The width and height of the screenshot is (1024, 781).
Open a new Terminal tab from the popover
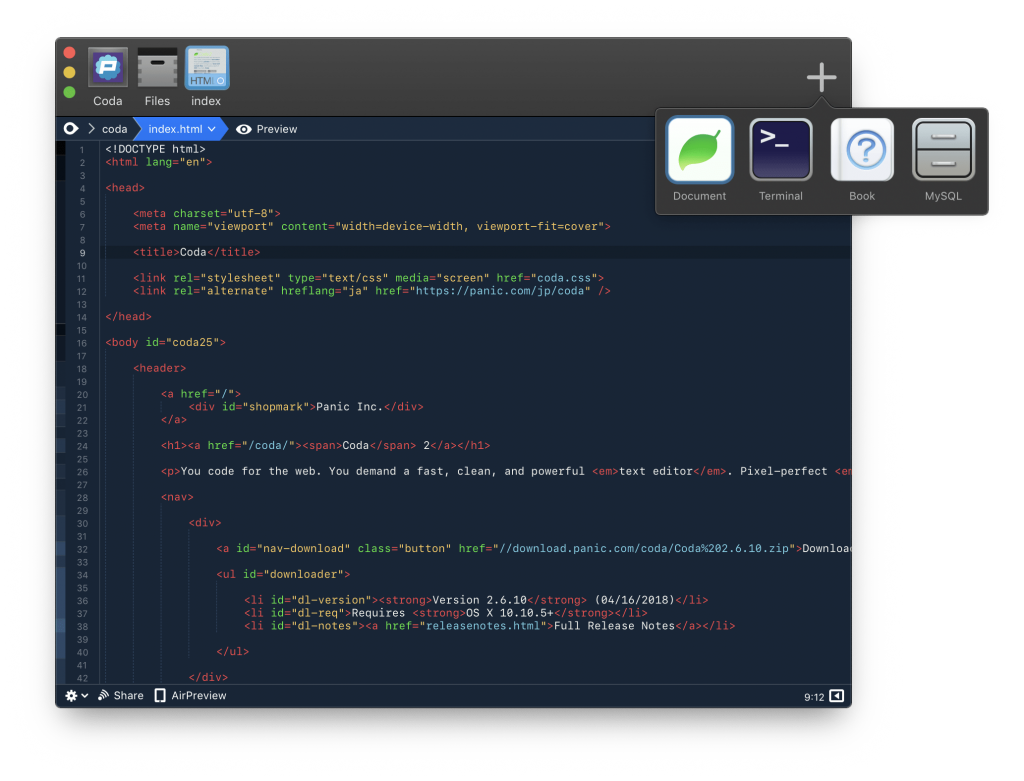(x=781, y=150)
